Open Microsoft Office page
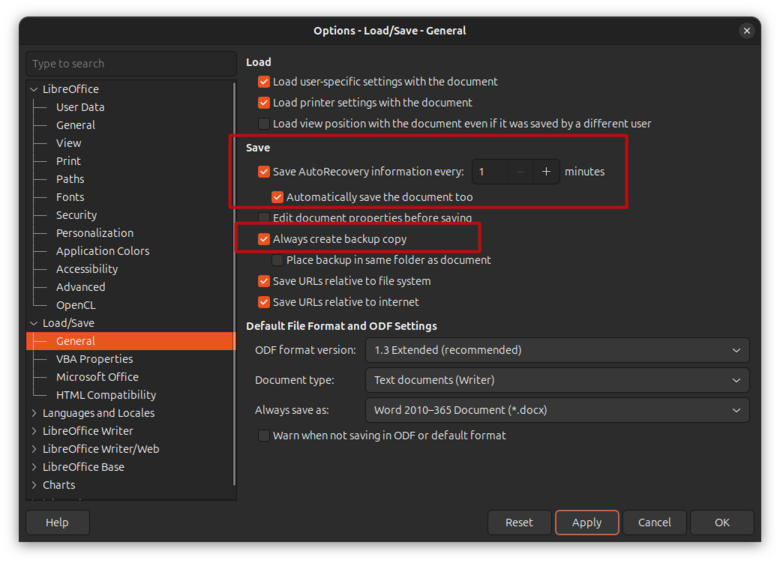 (x=97, y=377)
